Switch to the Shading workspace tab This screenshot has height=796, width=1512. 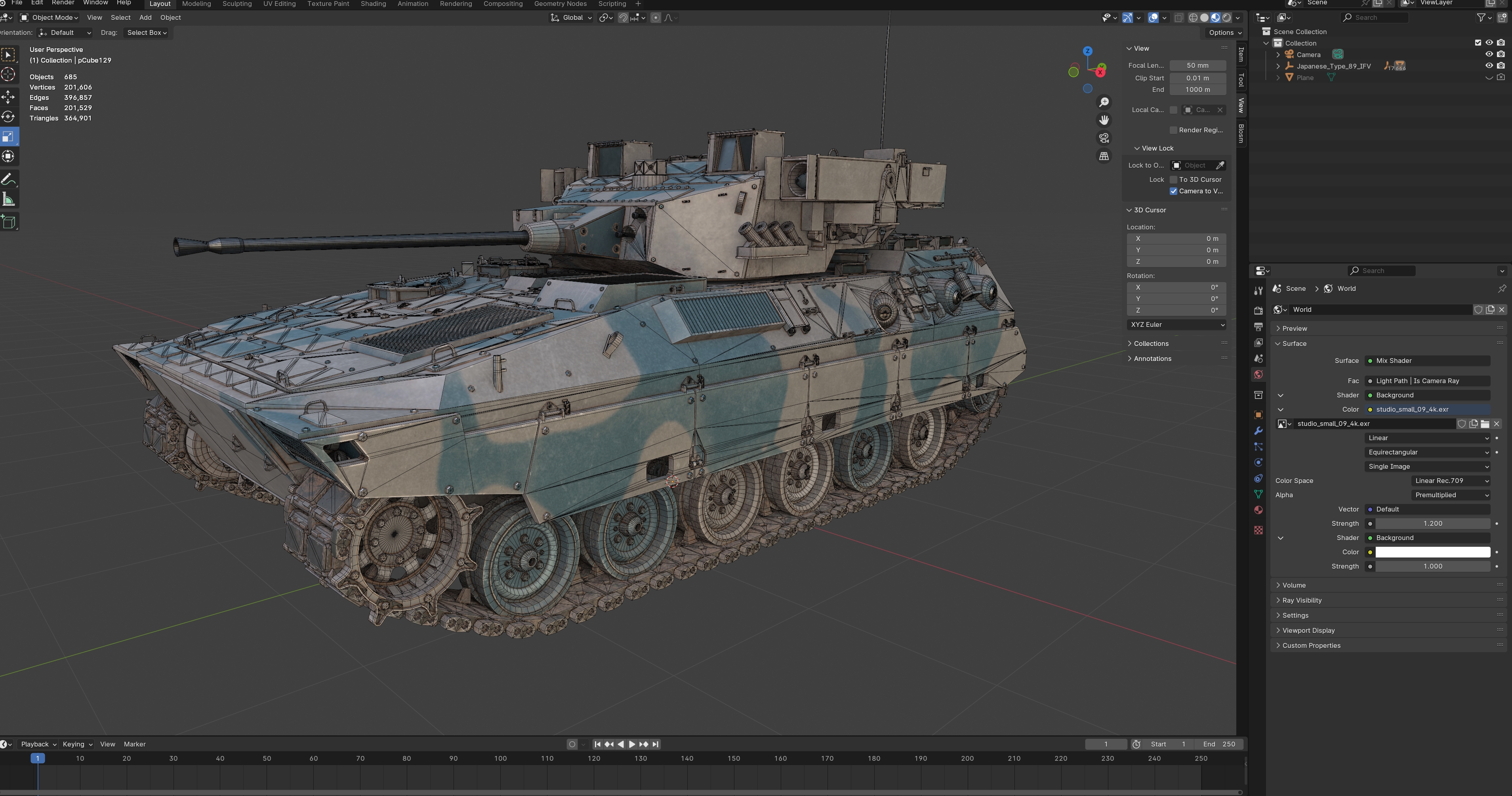pyautogui.click(x=373, y=4)
